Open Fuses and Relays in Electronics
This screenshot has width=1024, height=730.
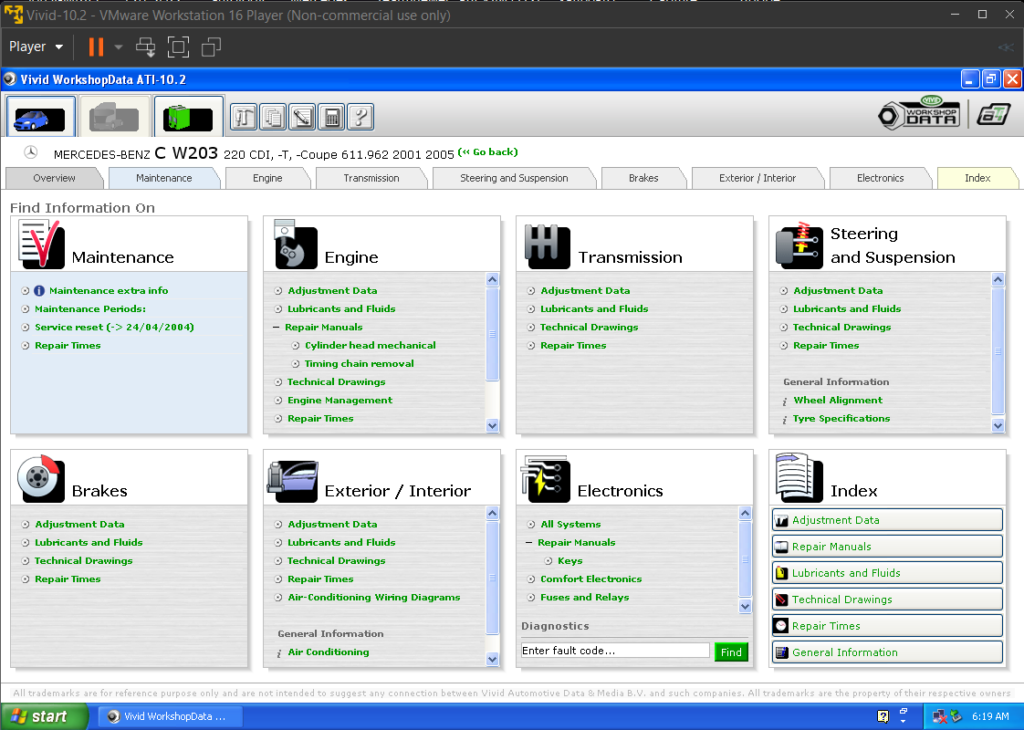pyautogui.click(x=584, y=597)
